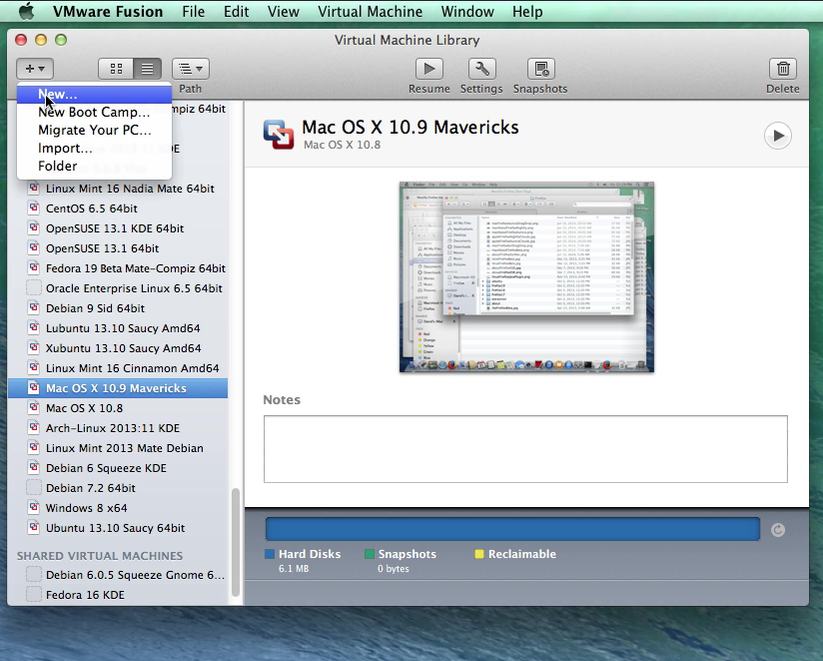Click the icon beside Ubuntu 13.10 Saucy 64bit

[x=34, y=527]
